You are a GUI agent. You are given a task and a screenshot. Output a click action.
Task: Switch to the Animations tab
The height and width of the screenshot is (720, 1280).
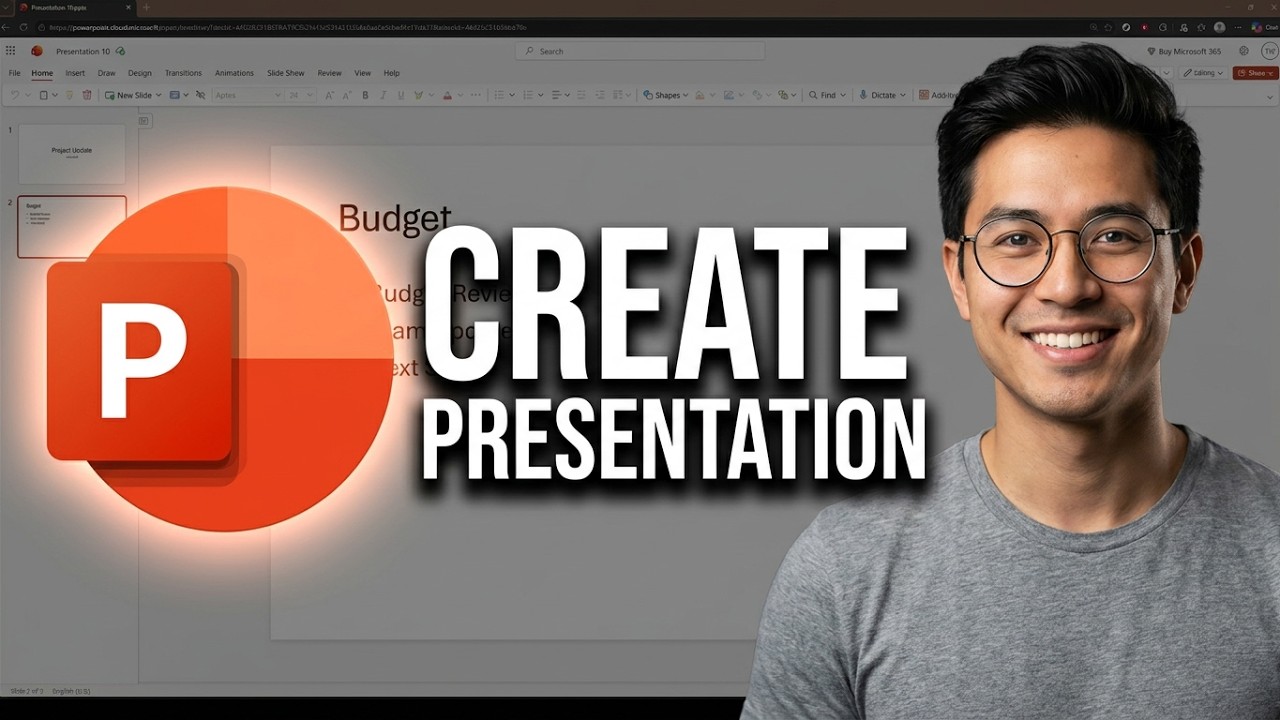(234, 73)
